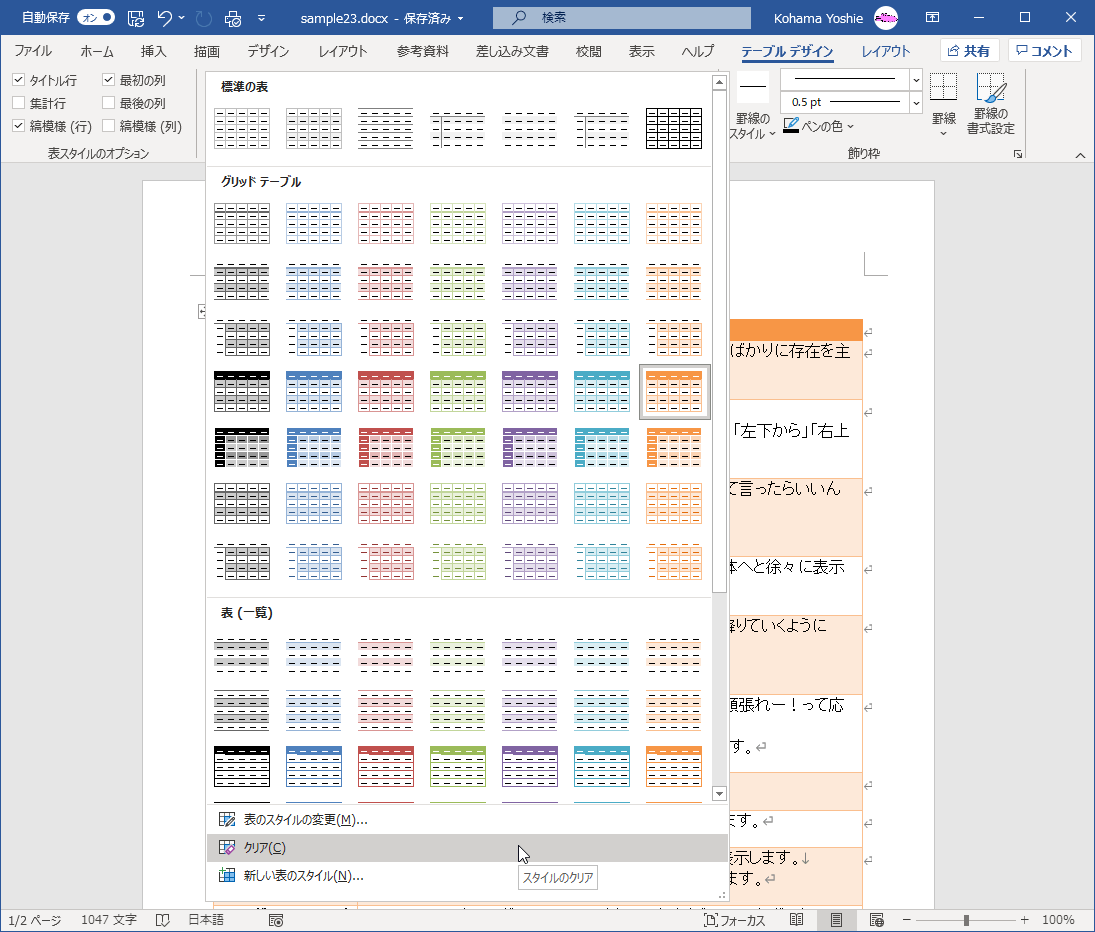The height and width of the screenshot is (932, 1095).
Task: Open the 飾り枠 dialog launcher icon
Action: pos(1018,154)
